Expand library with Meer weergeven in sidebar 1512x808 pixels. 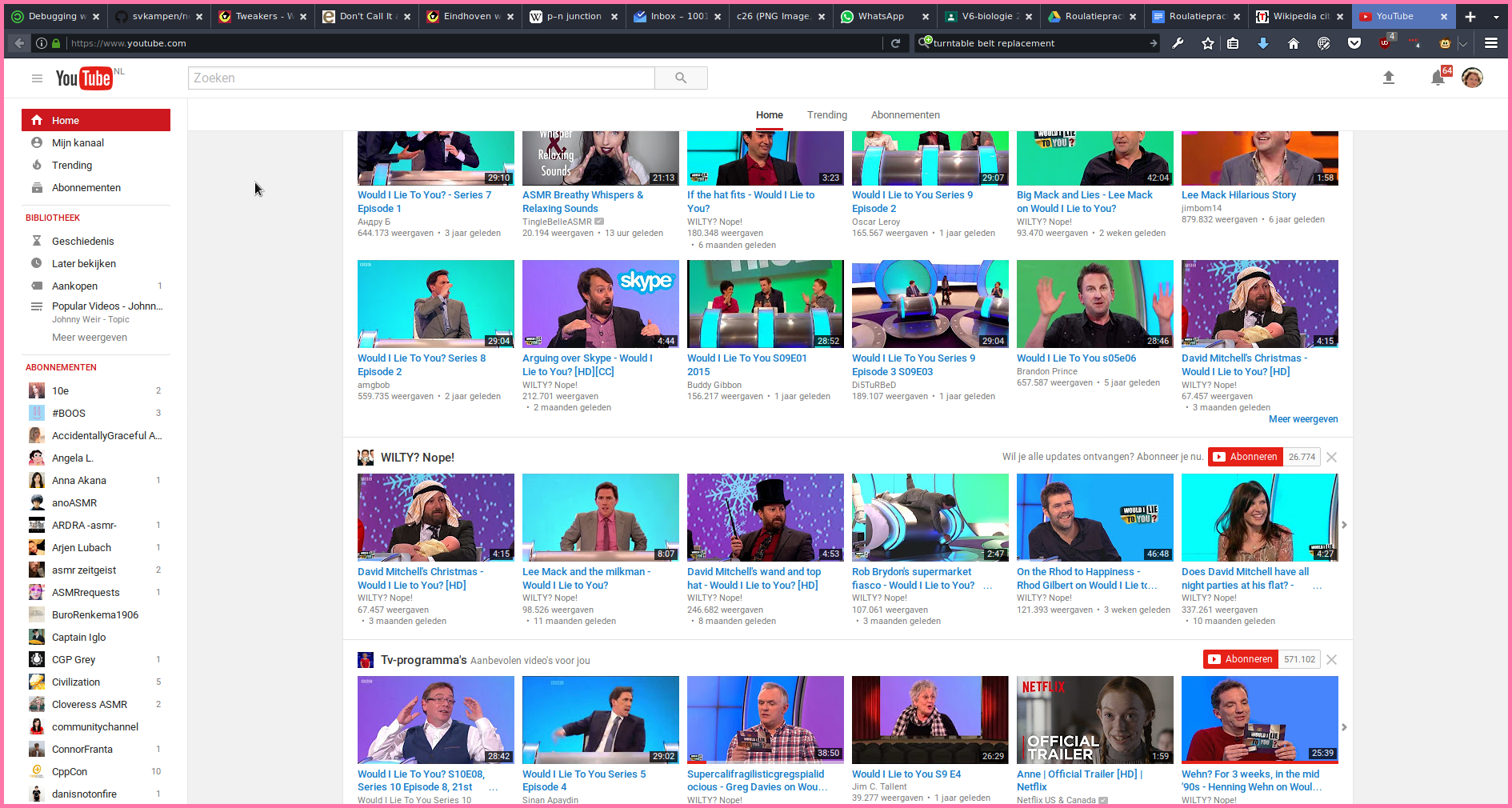(x=90, y=338)
